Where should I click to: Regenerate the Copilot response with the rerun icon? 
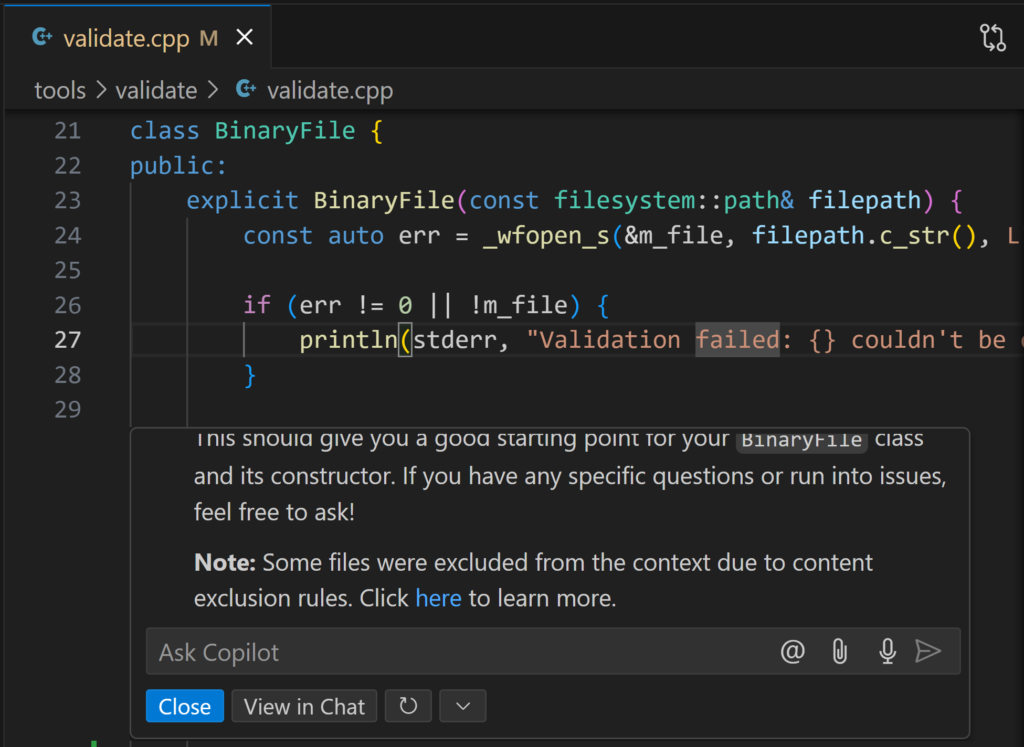[408, 706]
